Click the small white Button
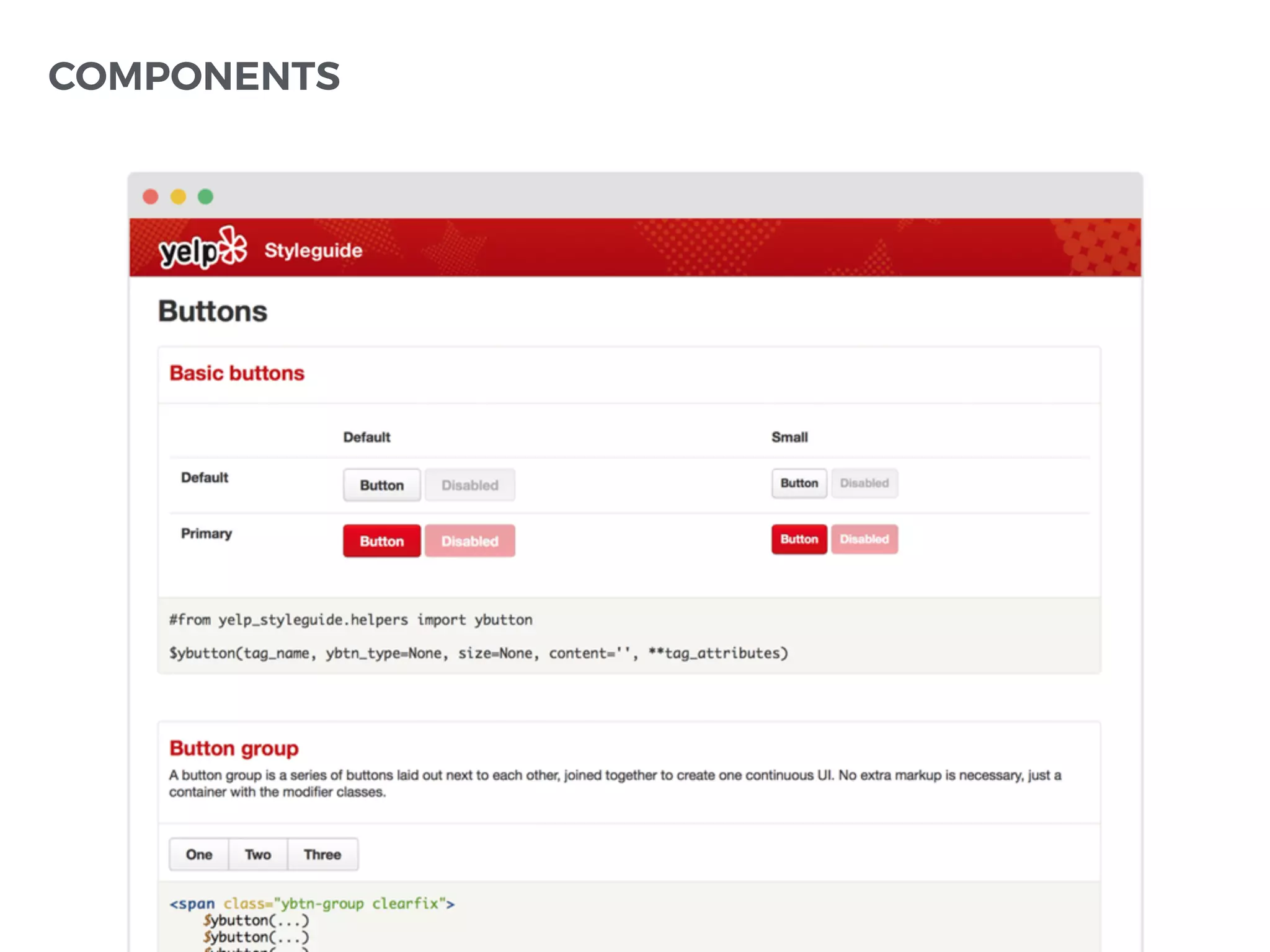Screen dimensions: 1270x952 point(799,483)
